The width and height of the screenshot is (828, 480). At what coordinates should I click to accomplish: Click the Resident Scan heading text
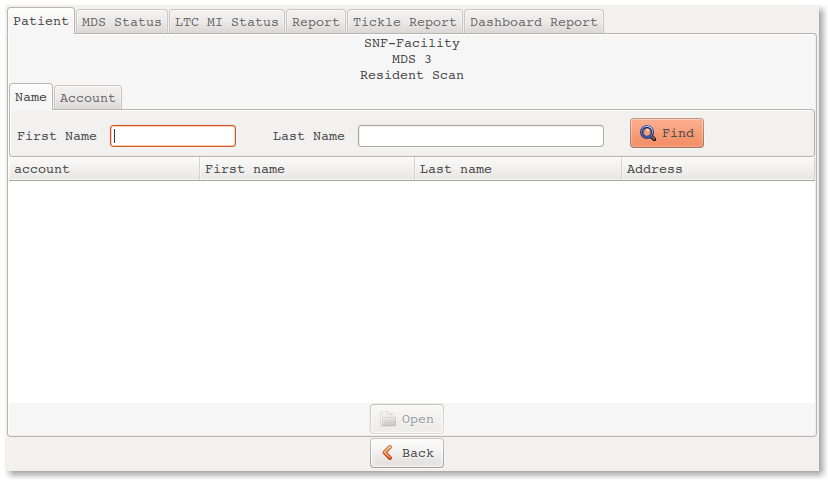pos(412,75)
